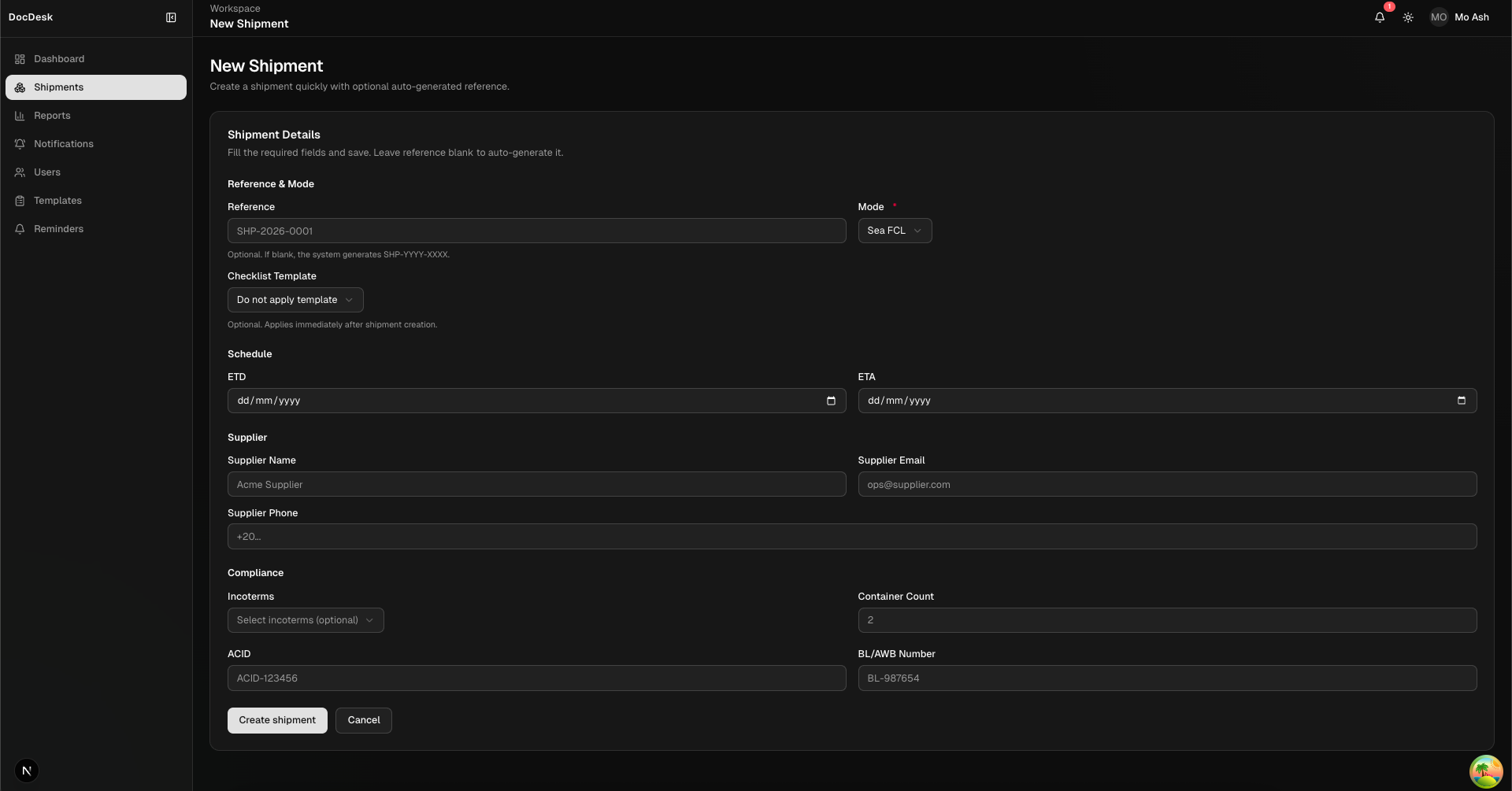Viewport: 1512px width, 791px height.
Task: Click the Mo Ash user name
Action: pos(1472,17)
